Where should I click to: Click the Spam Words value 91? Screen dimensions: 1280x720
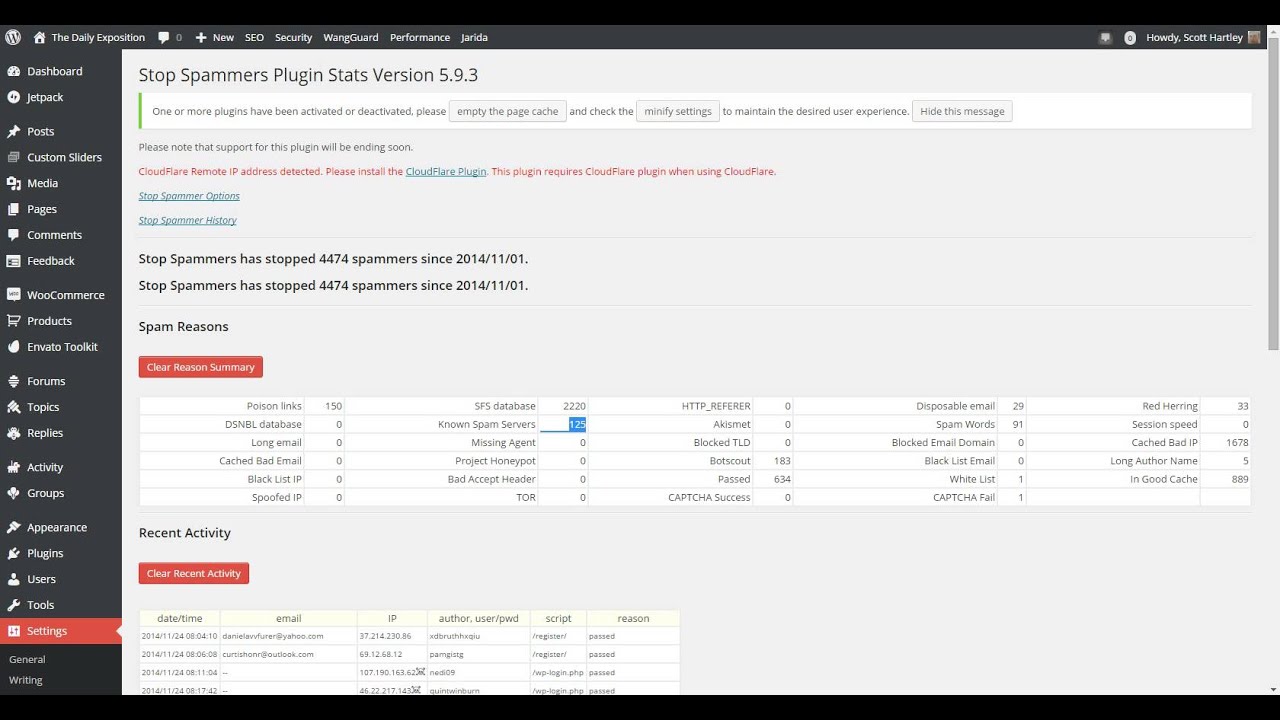point(1018,424)
